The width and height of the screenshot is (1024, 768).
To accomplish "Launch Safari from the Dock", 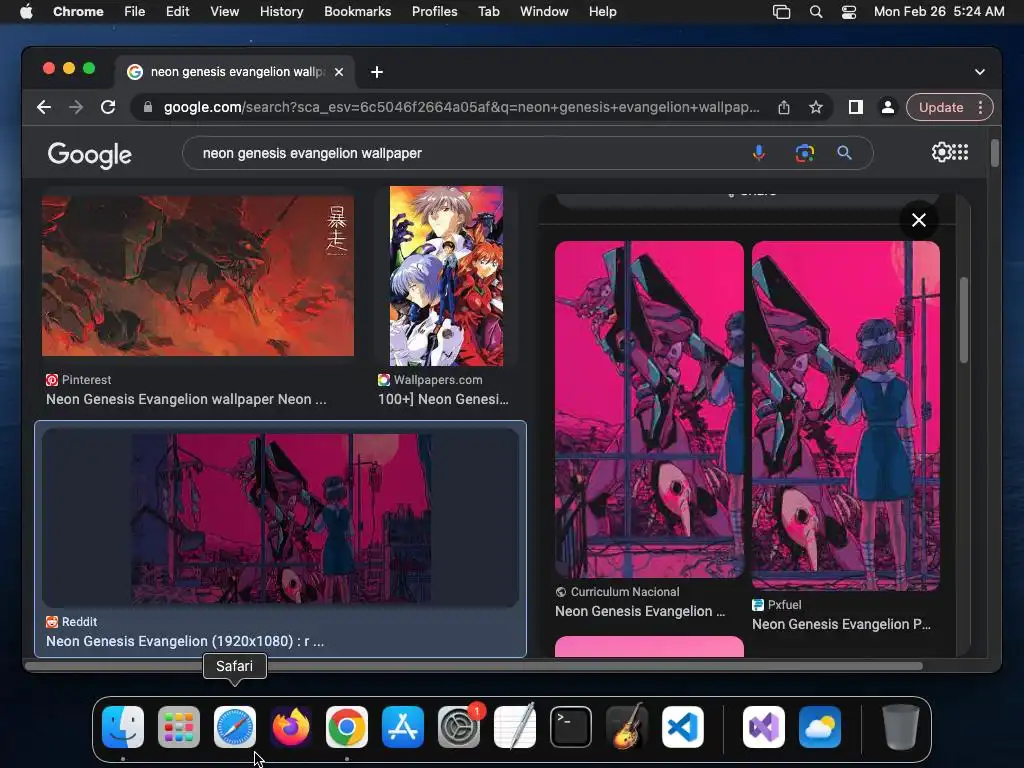I will coord(235,727).
